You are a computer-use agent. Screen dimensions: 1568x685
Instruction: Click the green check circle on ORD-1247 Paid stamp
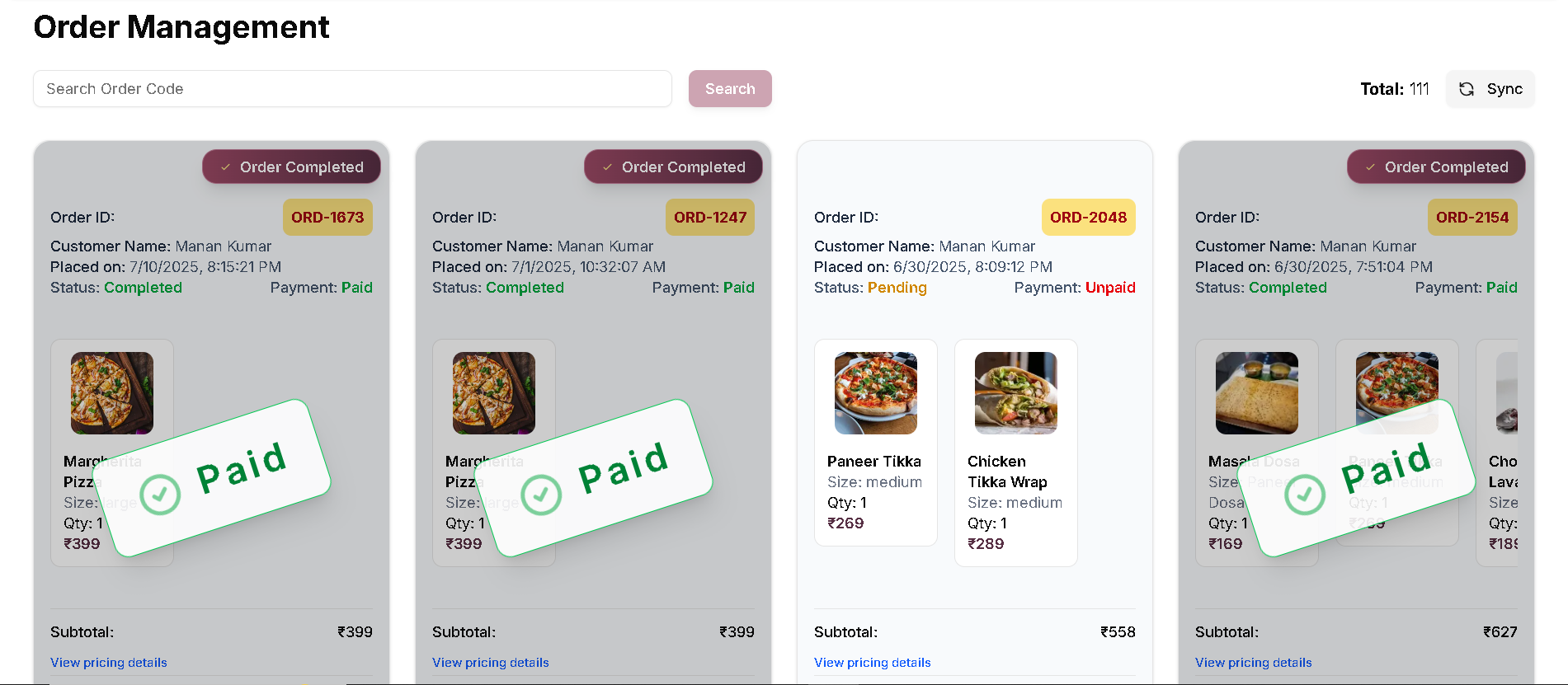[541, 495]
